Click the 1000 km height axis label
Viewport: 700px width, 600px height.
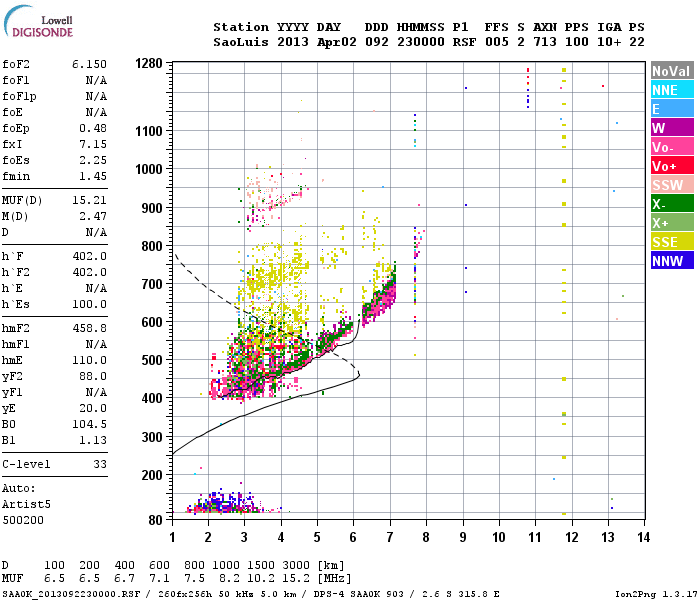(x=149, y=169)
